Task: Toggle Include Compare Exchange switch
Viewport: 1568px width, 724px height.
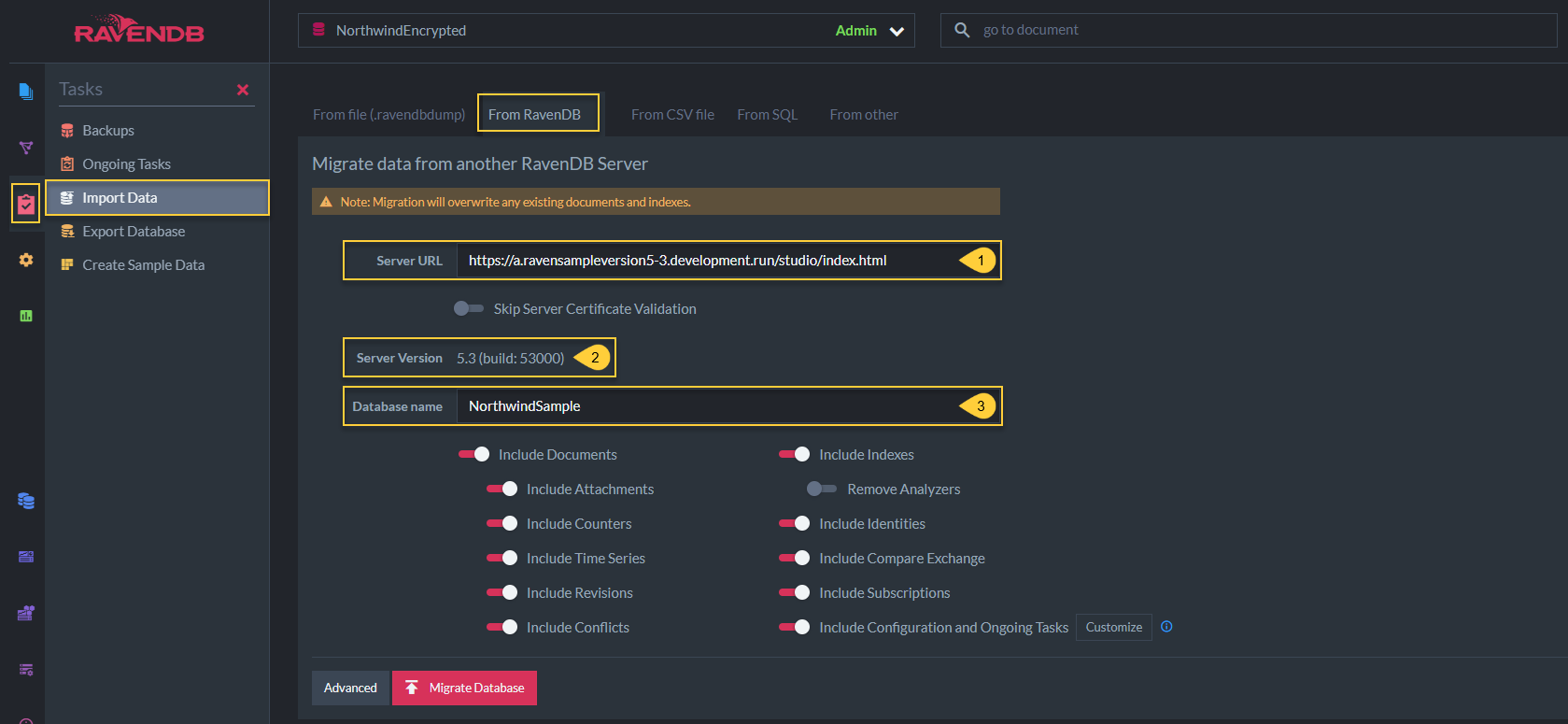Action: (x=795, y=558)
